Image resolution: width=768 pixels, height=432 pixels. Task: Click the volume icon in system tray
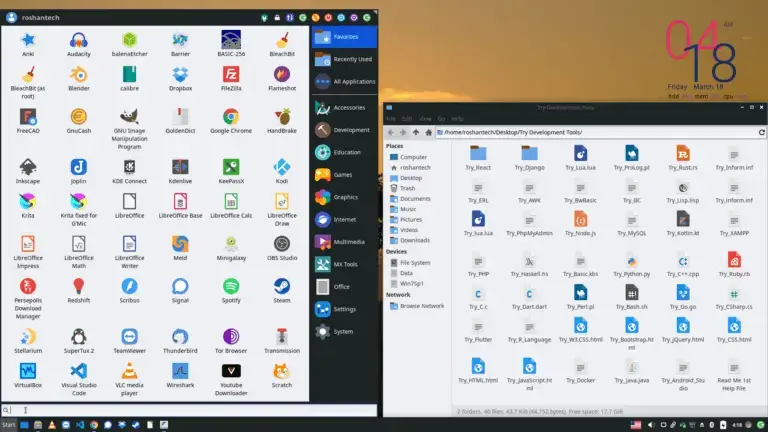pyautogui.click(x=650, y=425)
